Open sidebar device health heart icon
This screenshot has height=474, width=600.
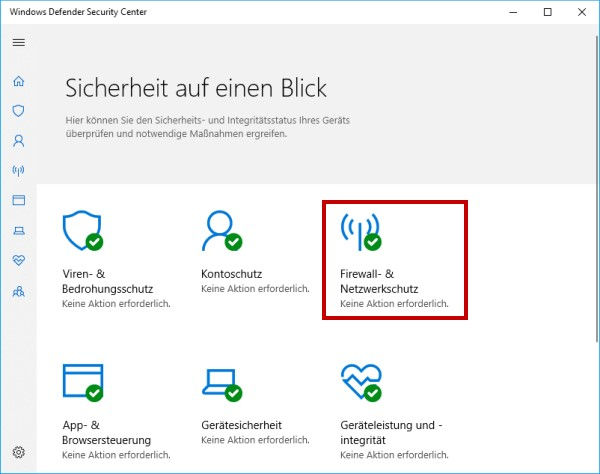19,261
